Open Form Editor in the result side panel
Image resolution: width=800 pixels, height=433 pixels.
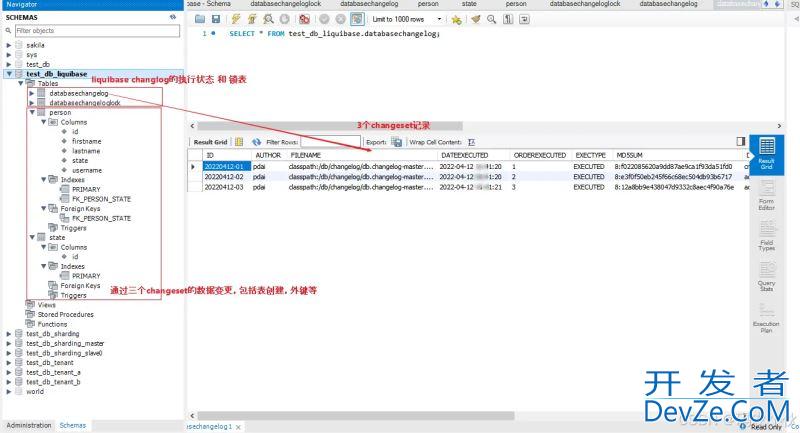tap(766, 196)
